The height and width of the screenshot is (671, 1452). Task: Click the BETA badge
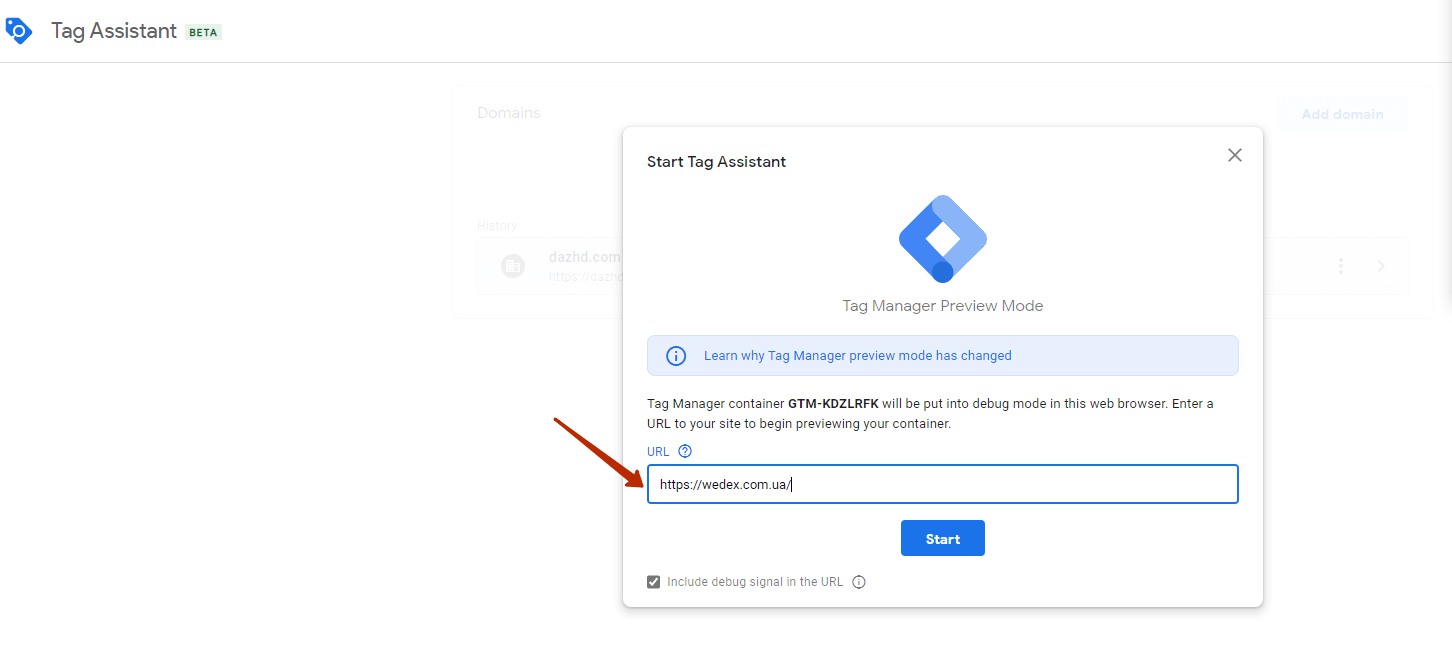204,32
